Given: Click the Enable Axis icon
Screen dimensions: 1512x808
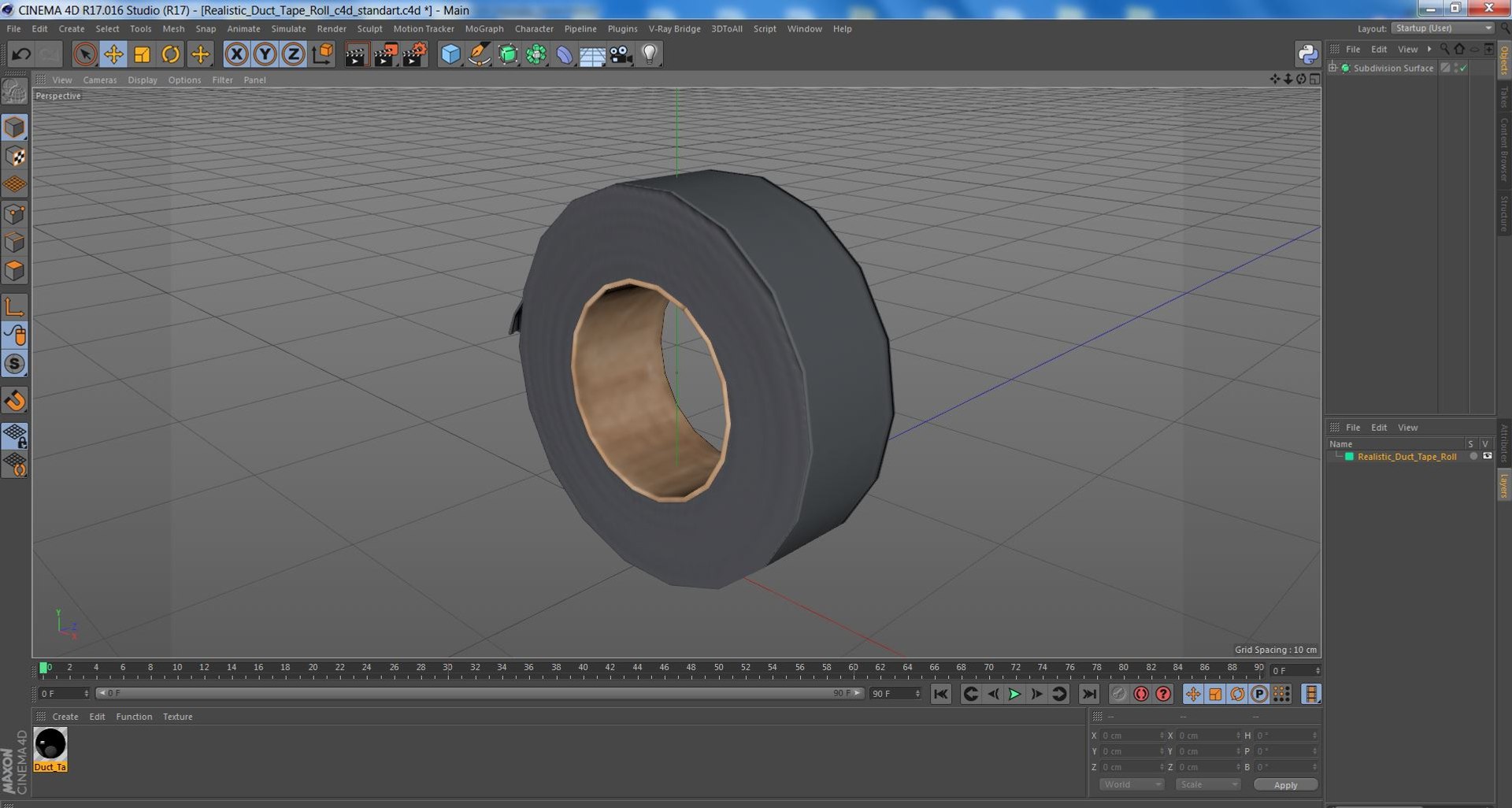Looking at the screenshot, I should [15, 307].
